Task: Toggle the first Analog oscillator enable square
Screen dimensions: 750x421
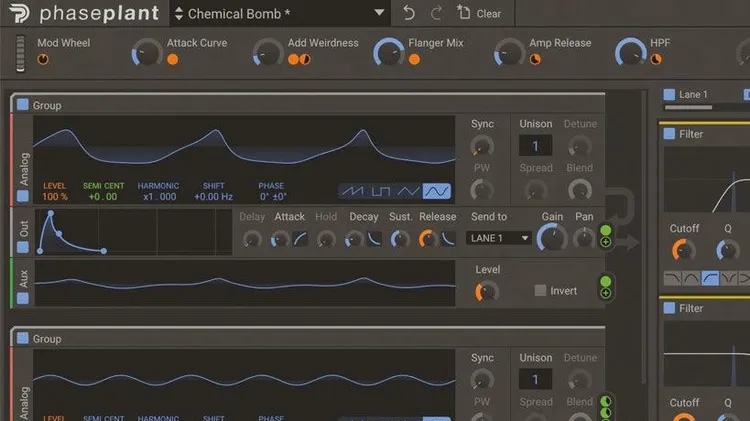Action: point(22,196)
